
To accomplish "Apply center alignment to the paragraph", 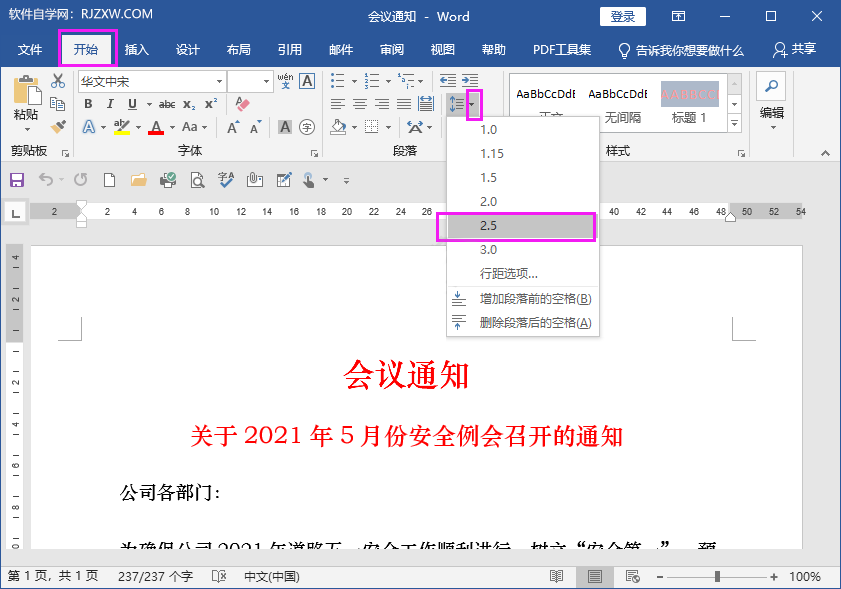I will (x=358, y=104).
